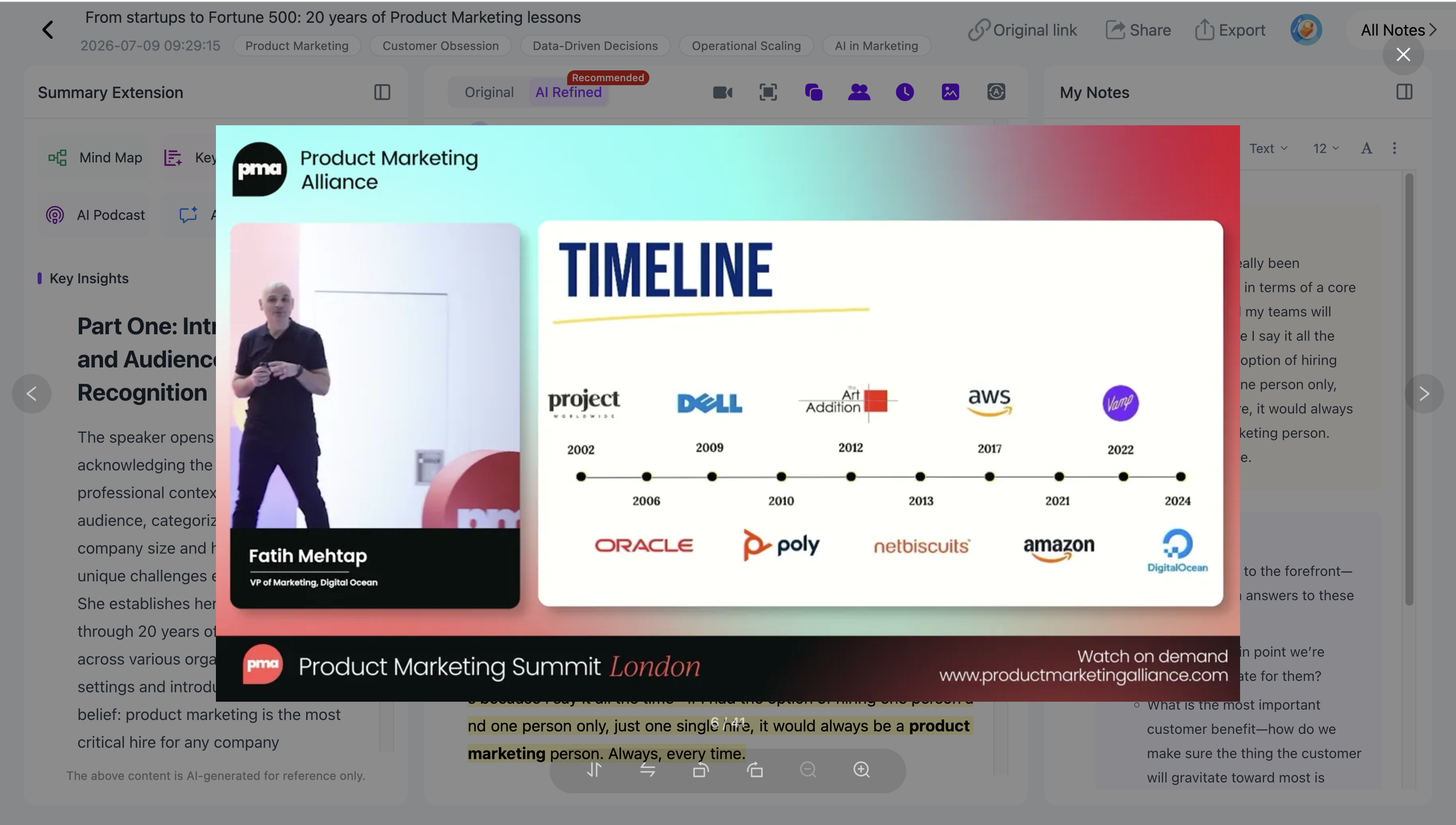Image resolution: width=1456 pixels, height=825 pixels.
Task: Select the Operational Scaling tag
Action: point(746,46)
